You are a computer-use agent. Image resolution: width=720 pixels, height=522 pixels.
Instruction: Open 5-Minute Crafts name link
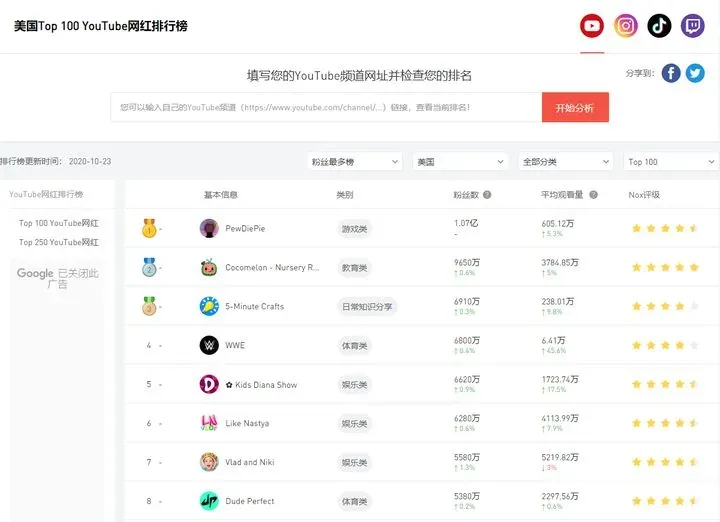[254, 306]
